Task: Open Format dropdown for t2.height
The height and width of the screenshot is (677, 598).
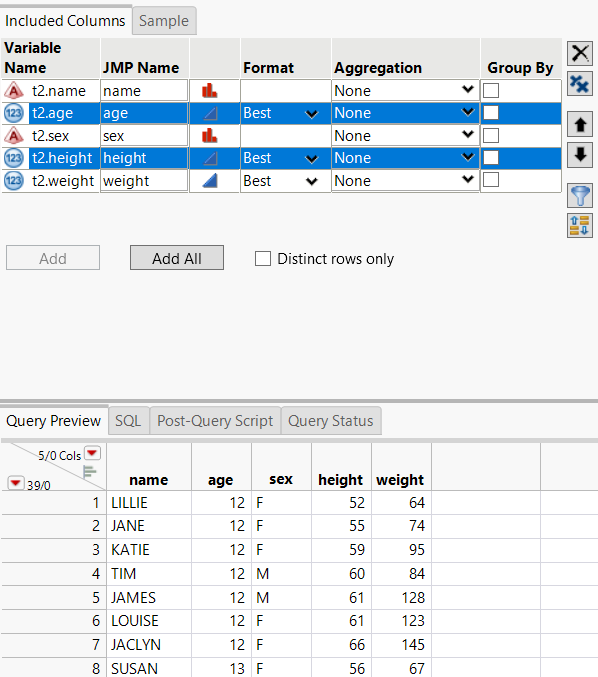Action: 285,158
